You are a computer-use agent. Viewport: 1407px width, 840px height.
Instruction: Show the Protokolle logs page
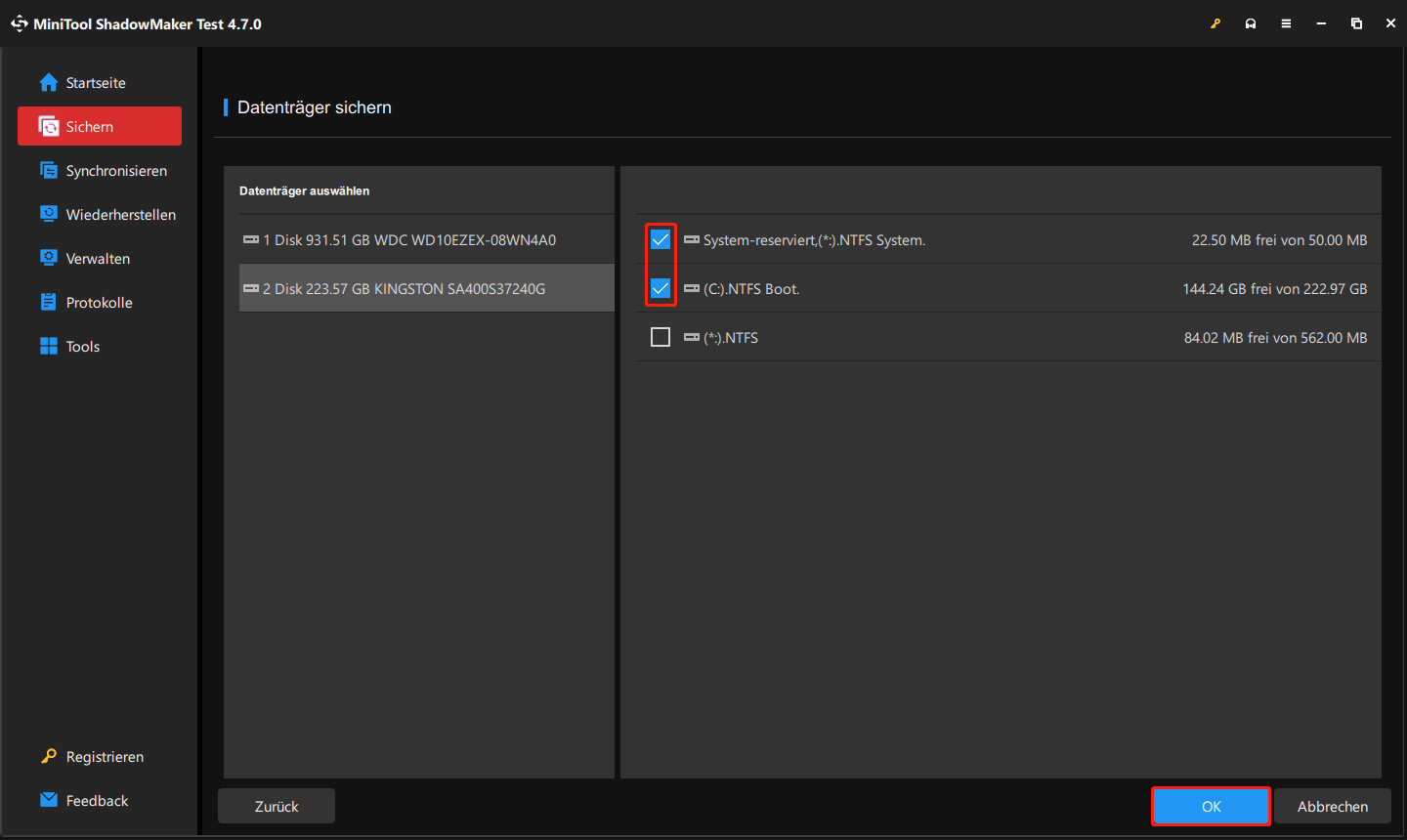pyautogui.click(x=99, y=303)
